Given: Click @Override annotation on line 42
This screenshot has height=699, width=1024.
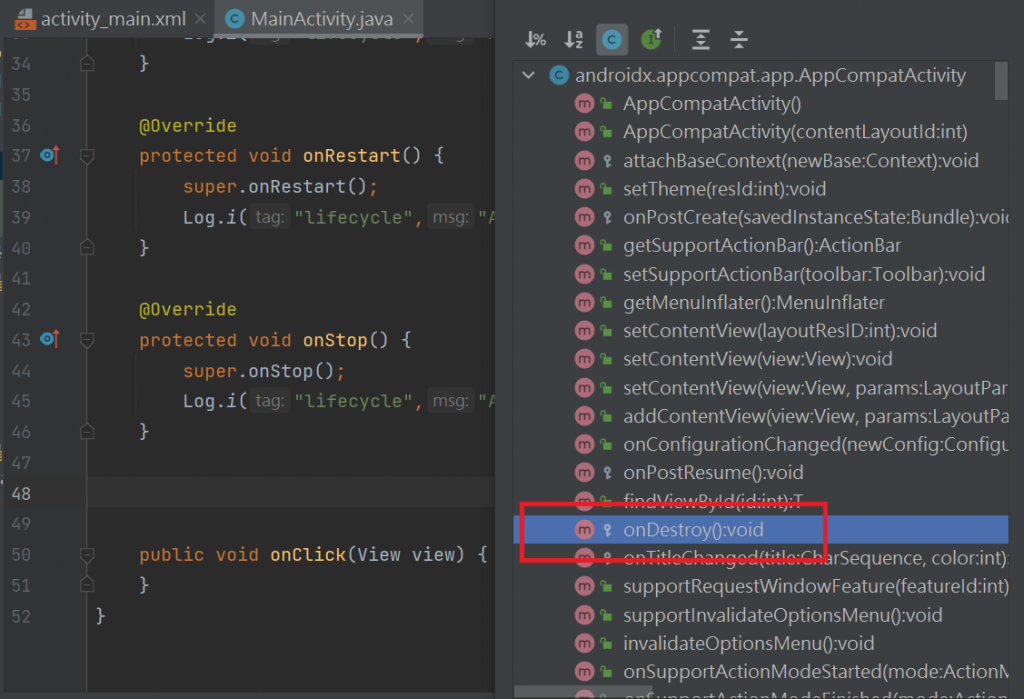Looking at the screenshot, I should coord(187,309).
